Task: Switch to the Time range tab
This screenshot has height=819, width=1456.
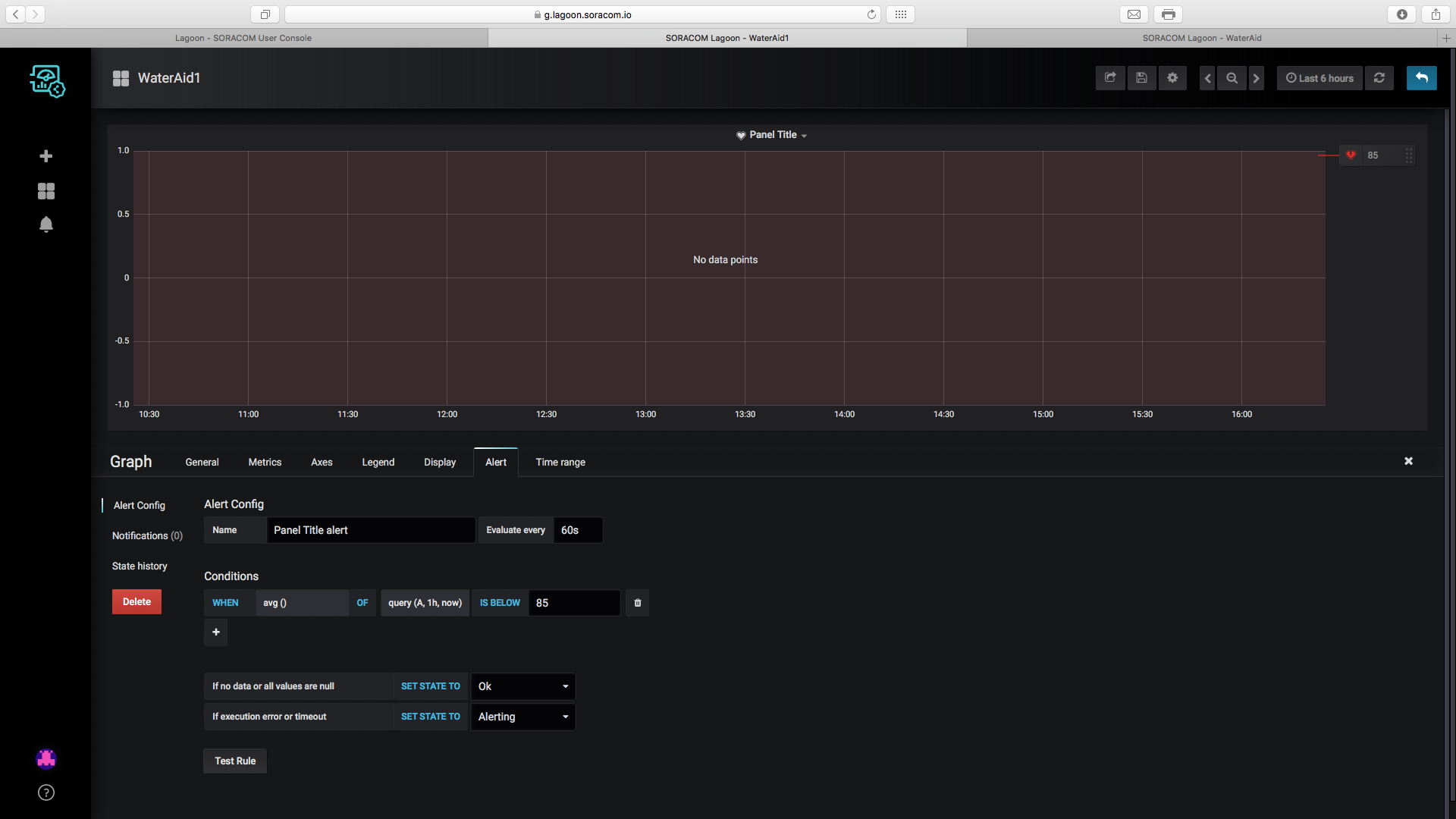Action: coord(560,462)
